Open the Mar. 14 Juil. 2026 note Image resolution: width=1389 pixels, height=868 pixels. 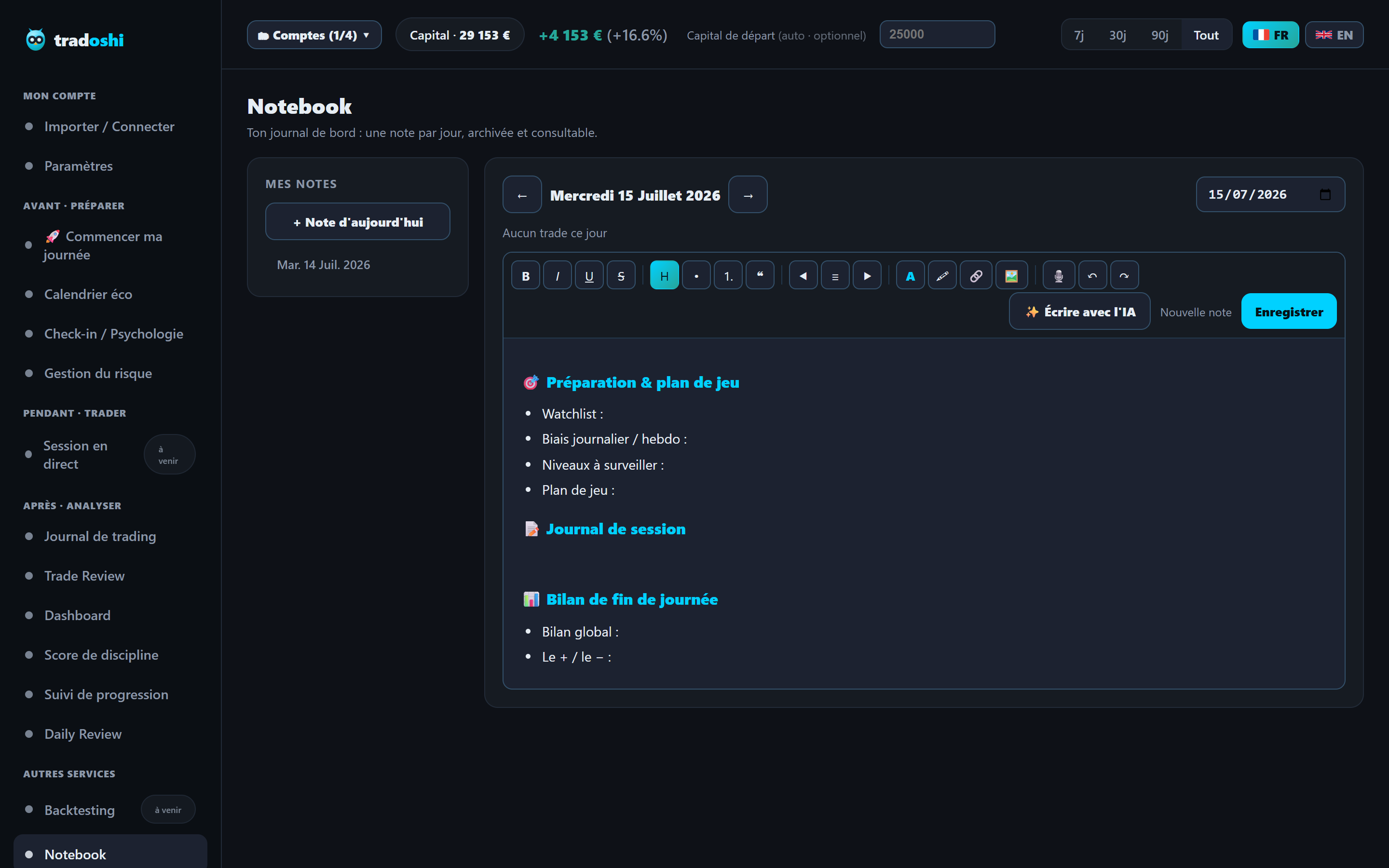tap(357, 265)
